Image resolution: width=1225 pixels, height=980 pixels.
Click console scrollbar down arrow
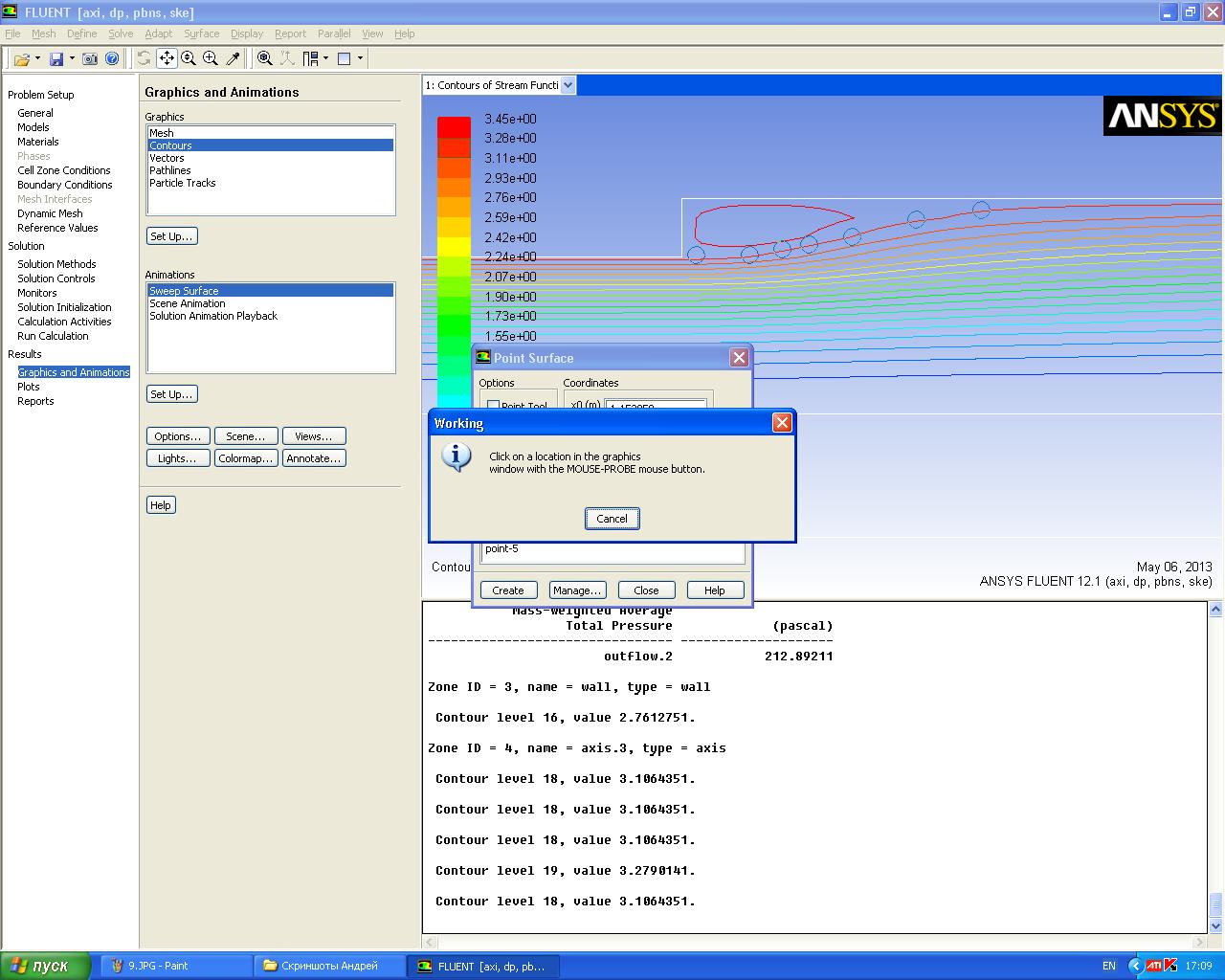(1216, 925)
